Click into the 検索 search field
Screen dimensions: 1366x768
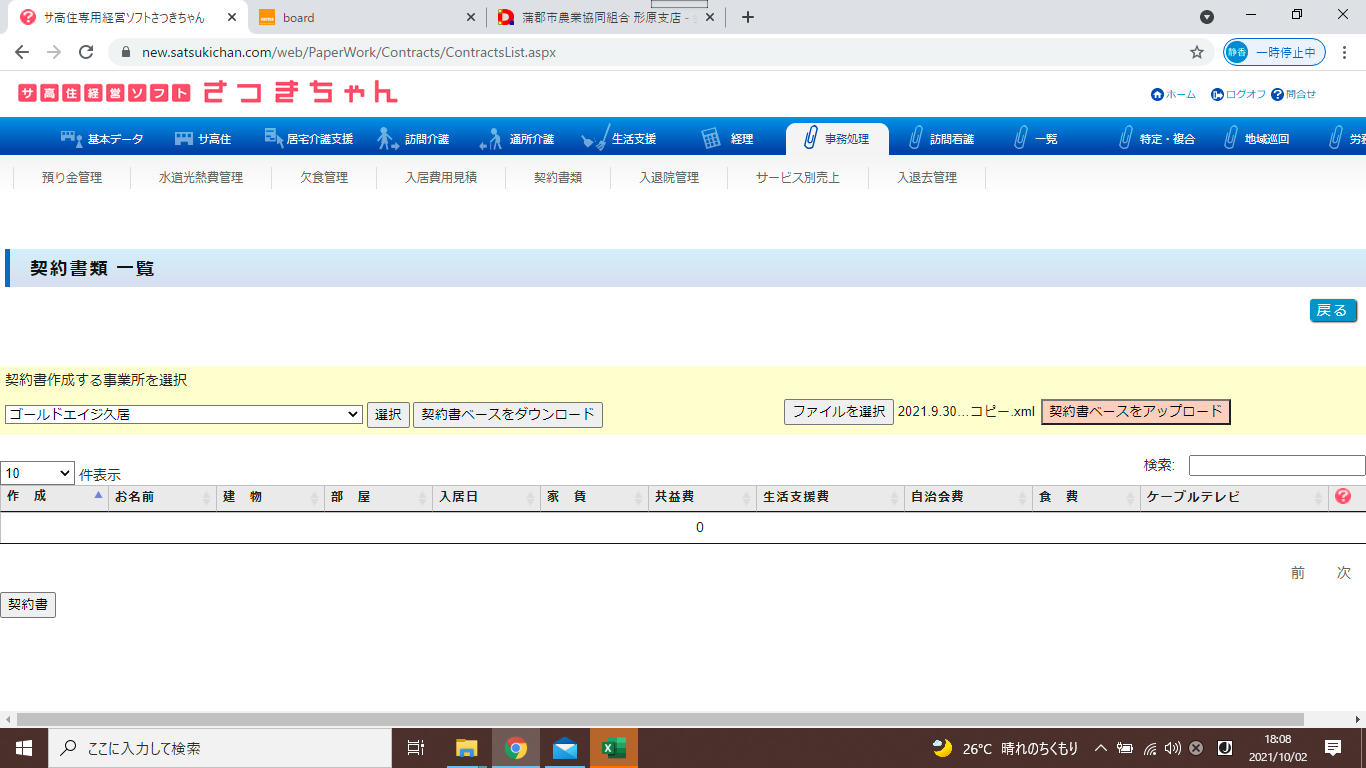pyautogui.click(x=1276, y=465)
